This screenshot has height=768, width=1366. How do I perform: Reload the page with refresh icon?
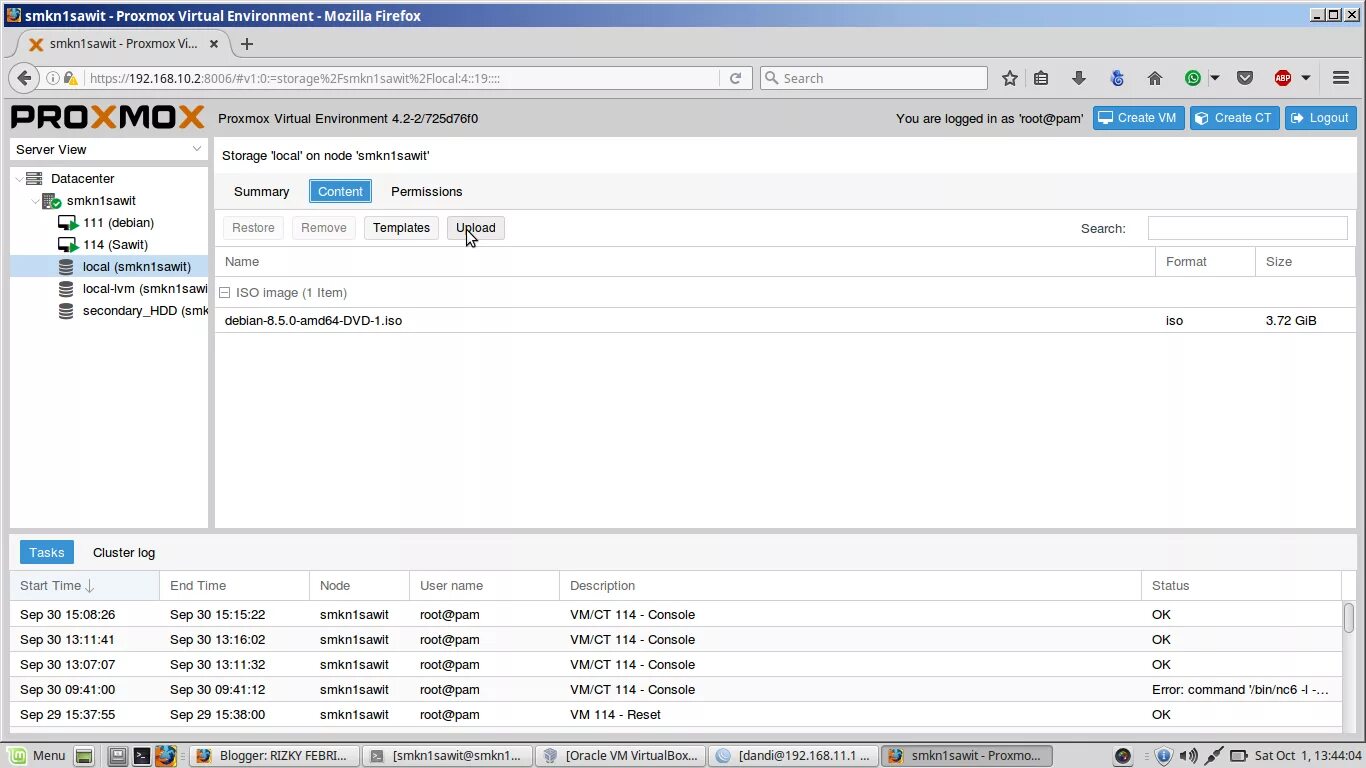point(735,78)
